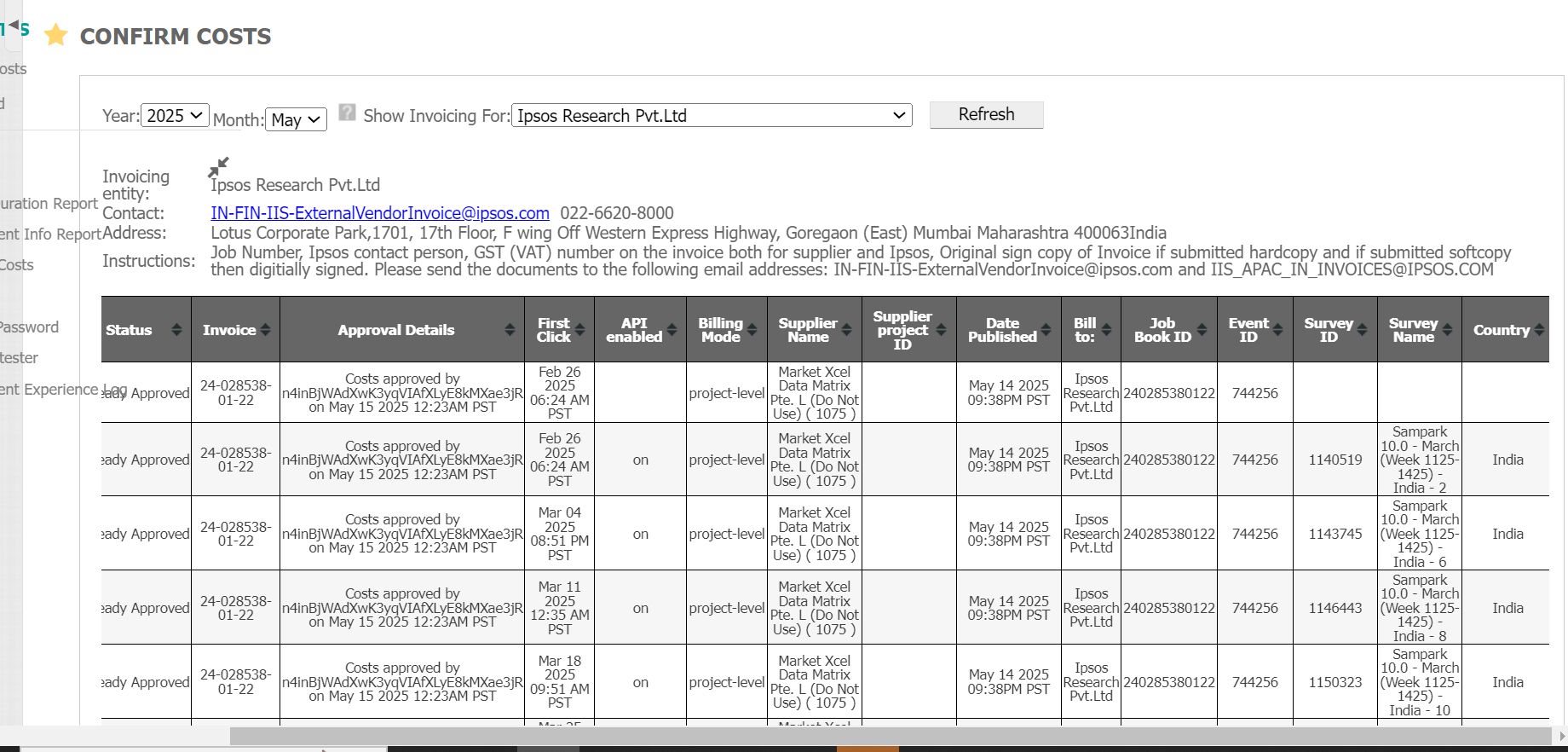The width and height of the screenshot is (1568, 752).
Task: Sort by Survey Name column arrows
Action: (1446, 330)
